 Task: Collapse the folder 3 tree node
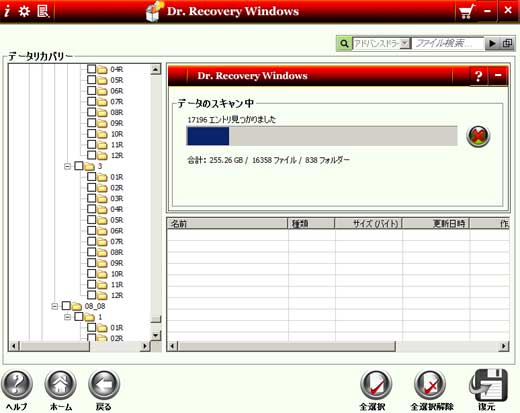67,166
